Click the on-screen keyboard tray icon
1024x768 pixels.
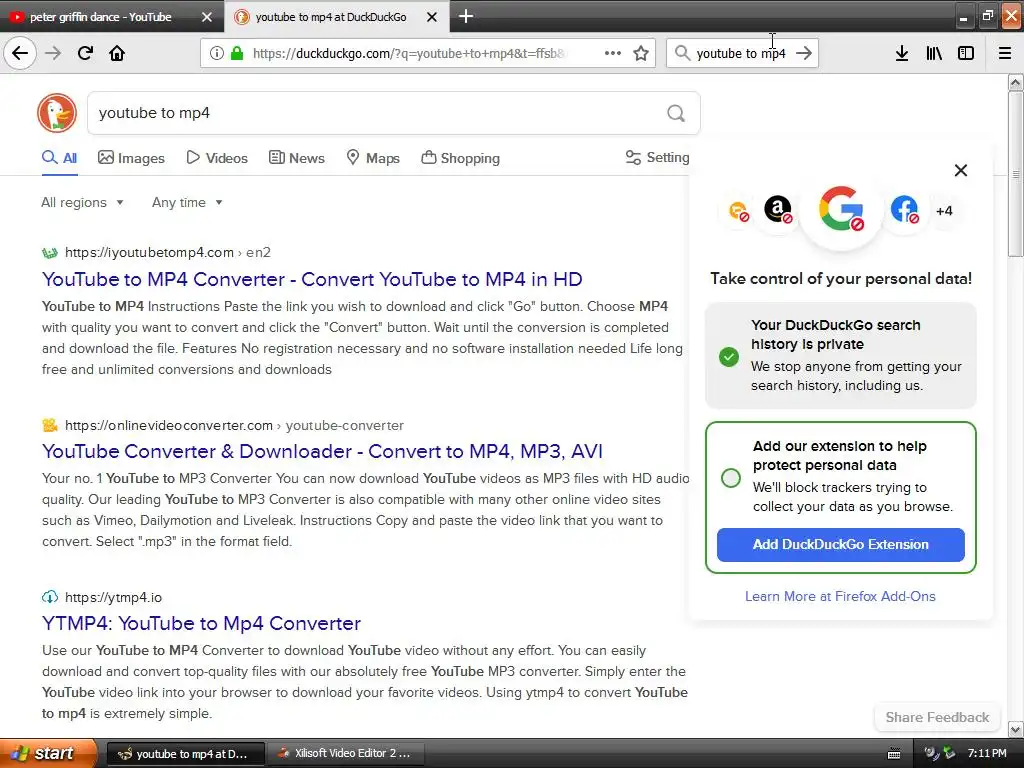tap(894, 754)
